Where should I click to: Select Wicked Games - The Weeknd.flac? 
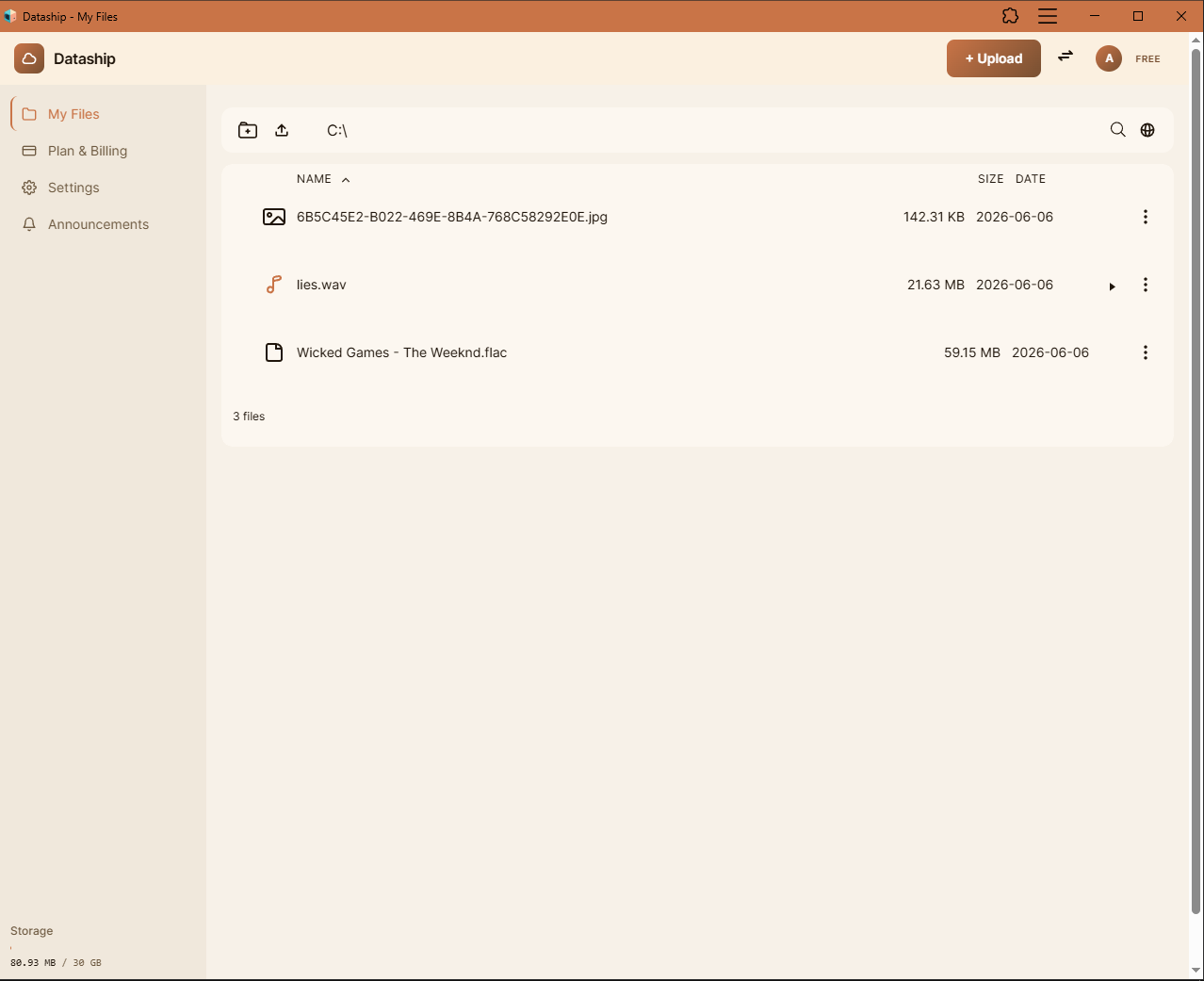(x=401, y=352)
